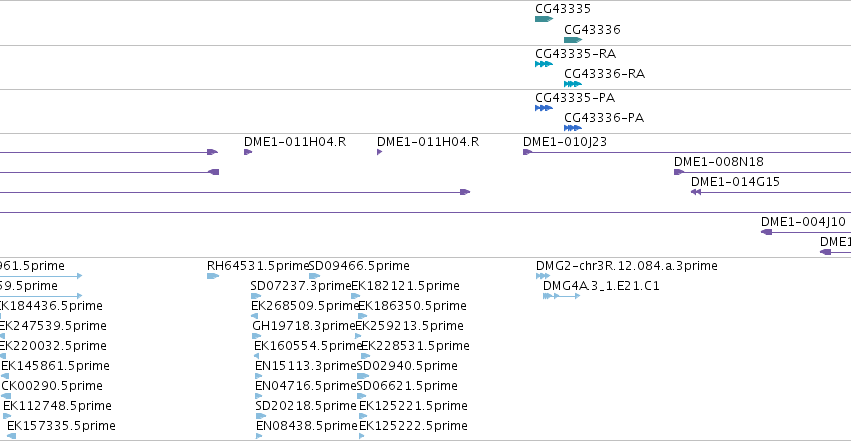Select the EN08438.5prime label
This screenshot has height=441, width=851.
click(x=307, y=426)
